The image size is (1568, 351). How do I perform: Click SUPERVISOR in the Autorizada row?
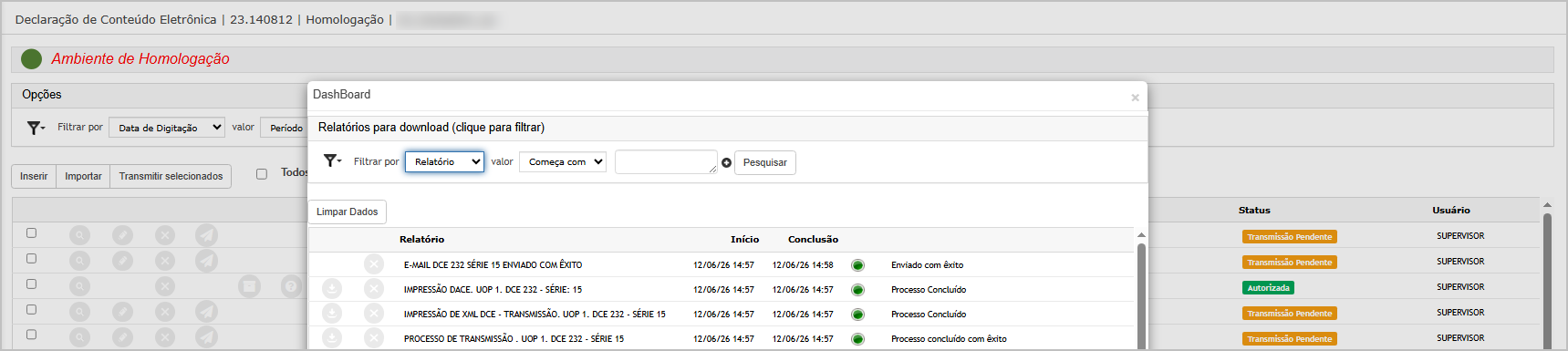pyautogui.click(x=1460, y=287)
